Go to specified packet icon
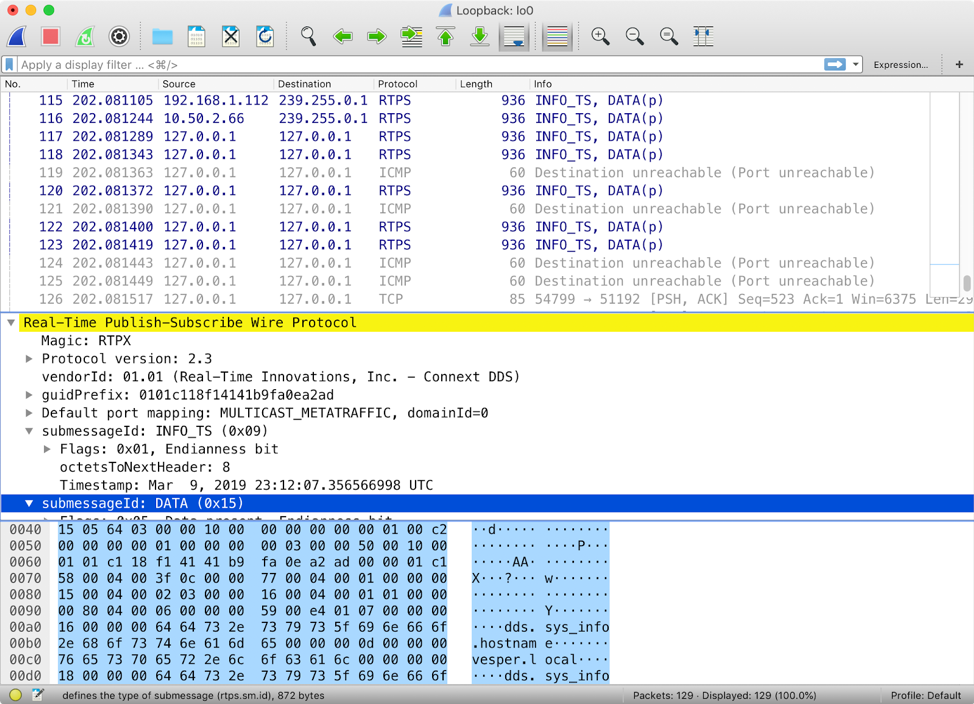Viewport: 974px width, 704px height. coord(411,37)
